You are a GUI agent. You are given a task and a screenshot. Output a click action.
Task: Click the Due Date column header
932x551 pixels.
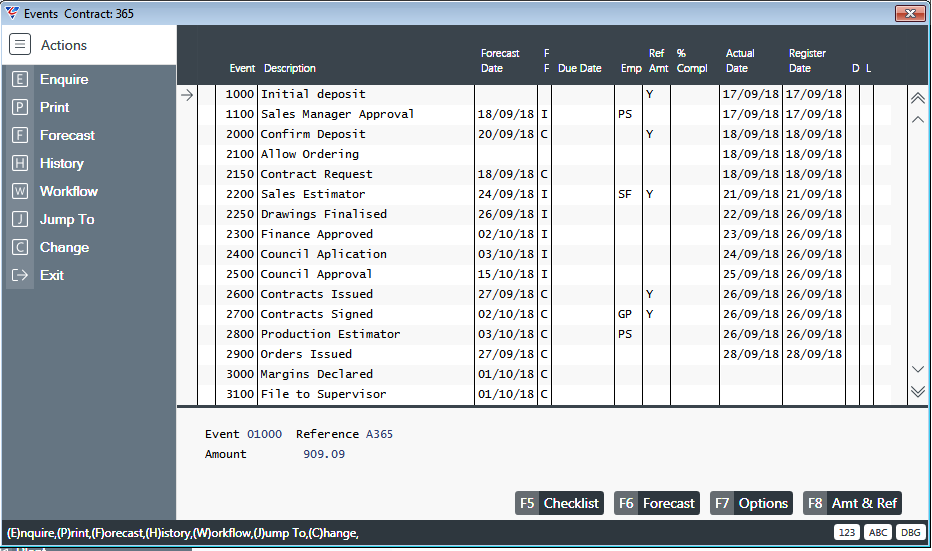coord(580,68)
